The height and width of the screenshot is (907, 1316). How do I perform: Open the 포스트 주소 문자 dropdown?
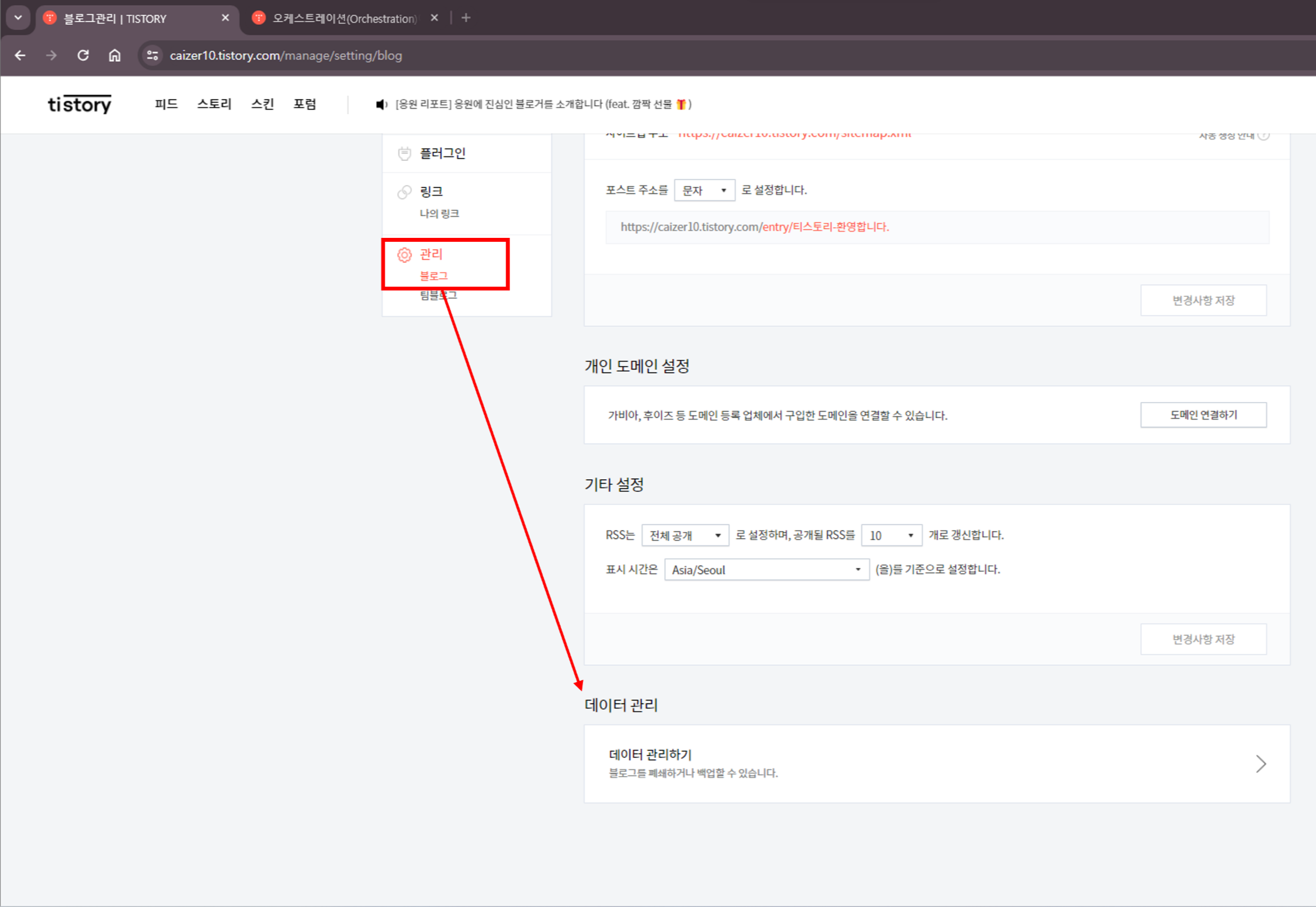704,191
